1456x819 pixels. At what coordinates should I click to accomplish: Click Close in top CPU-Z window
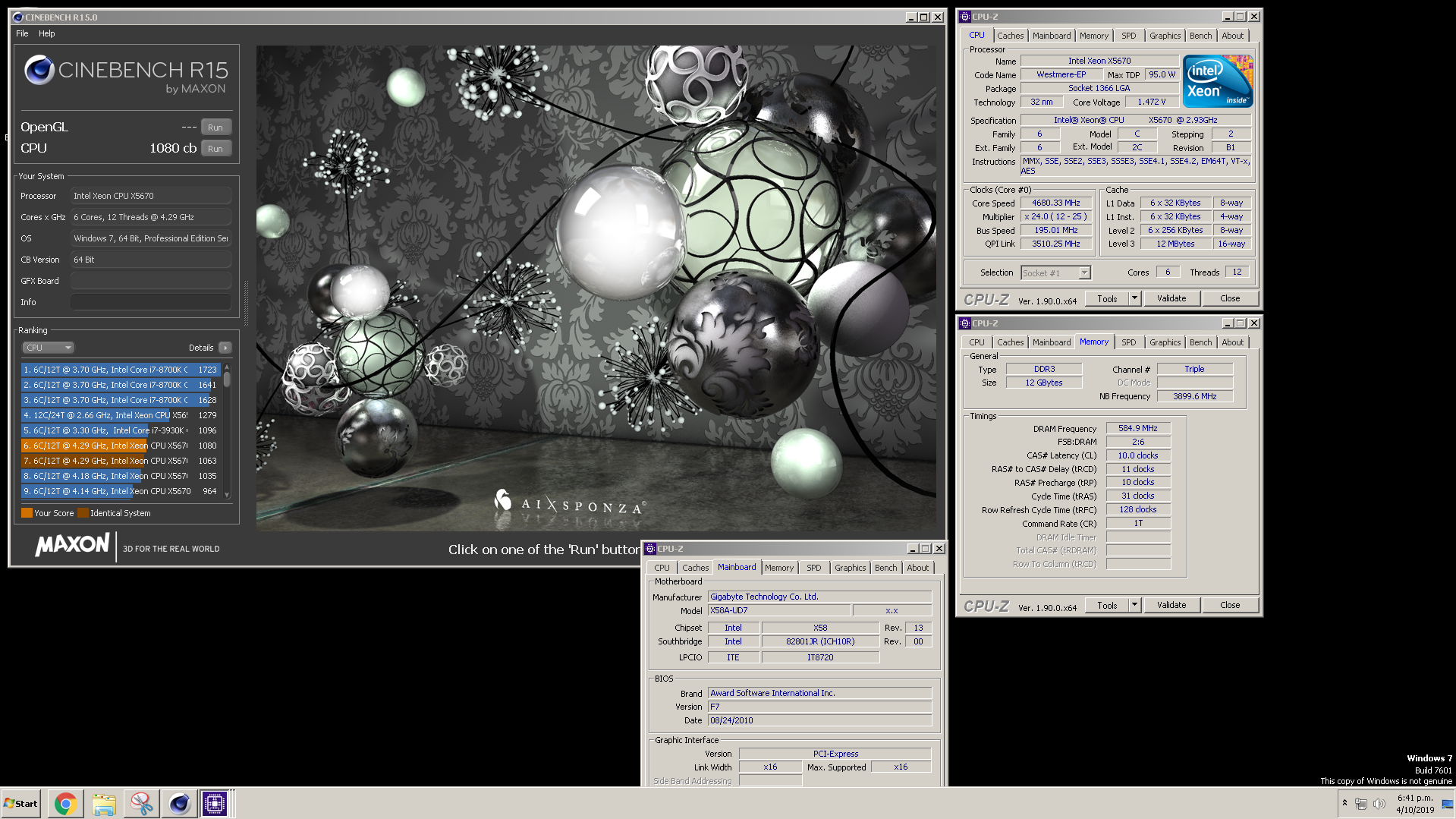pos(1230,299)
